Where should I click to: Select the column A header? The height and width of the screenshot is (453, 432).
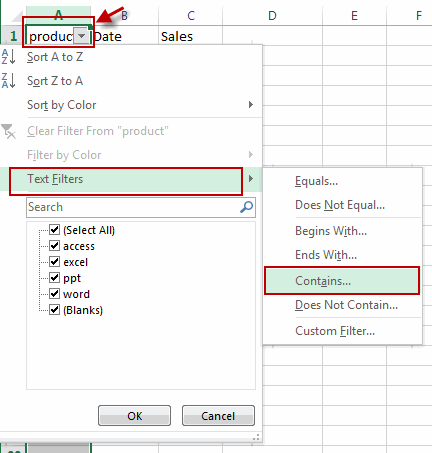pyautogui.click(x=58, y=15)
